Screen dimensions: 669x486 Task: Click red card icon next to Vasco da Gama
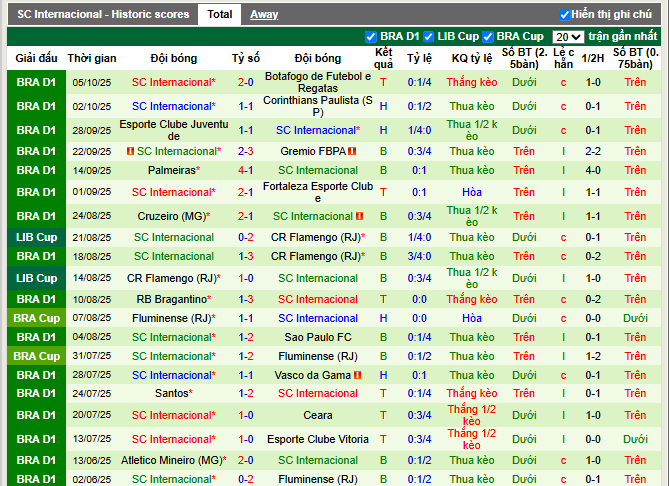[358, 375]
